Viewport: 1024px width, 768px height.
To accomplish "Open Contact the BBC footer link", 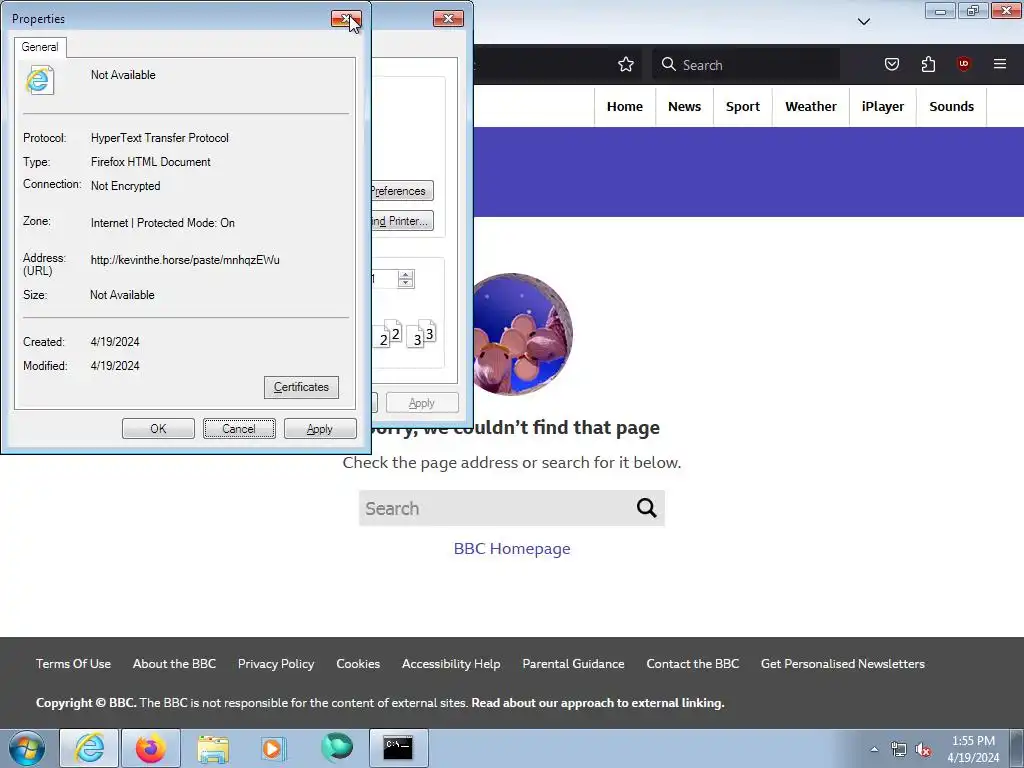I will pyautogui.click(x=692, y=664).
